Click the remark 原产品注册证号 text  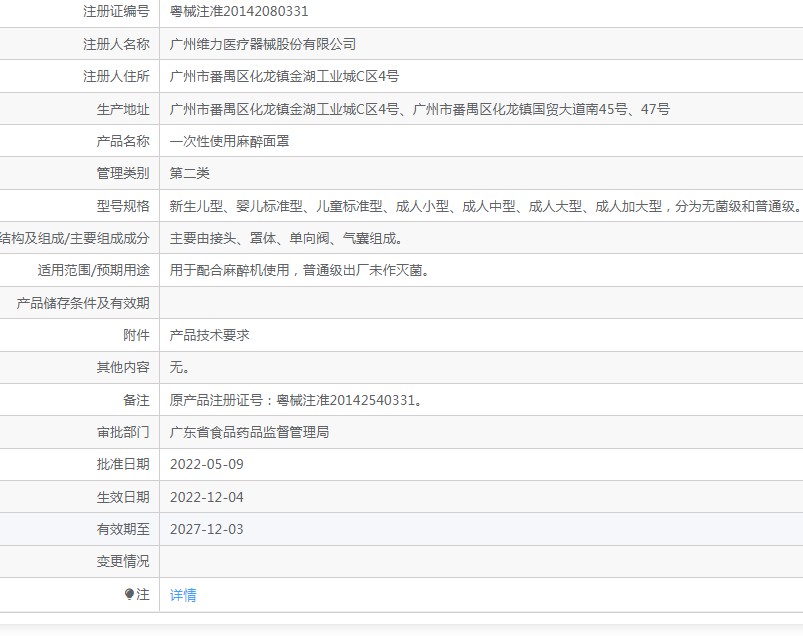(x=296, y=400)
